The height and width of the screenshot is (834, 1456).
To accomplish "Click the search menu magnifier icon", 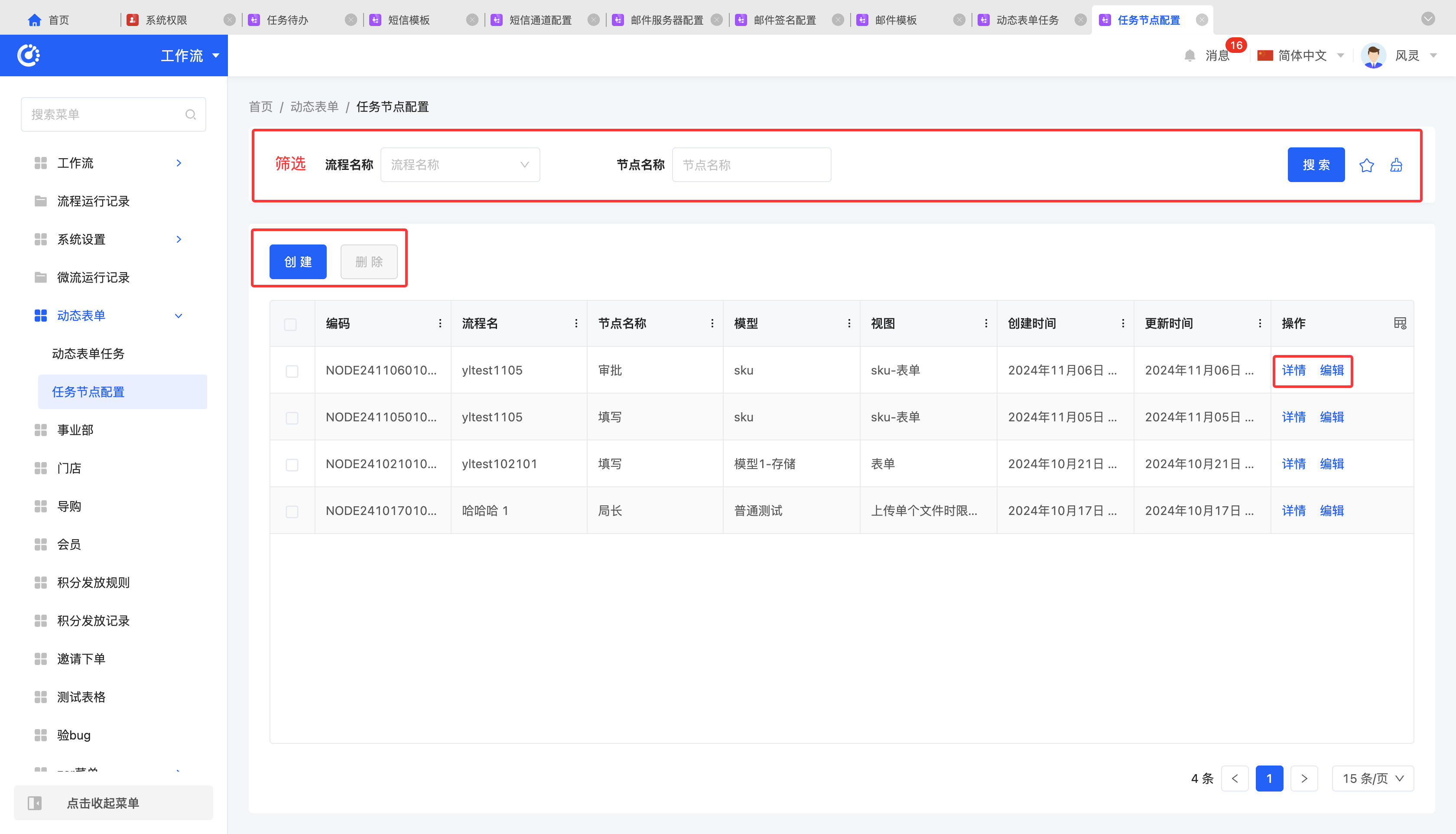I will click(x=190, y=114).
